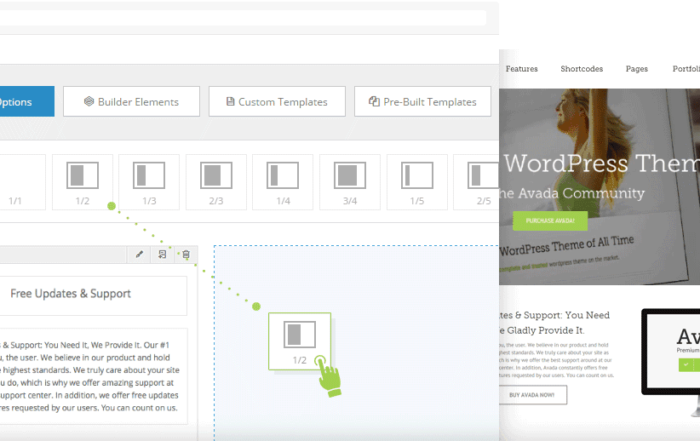
Task: Choose the 2/3 column layout
Action: pos(216,182)
